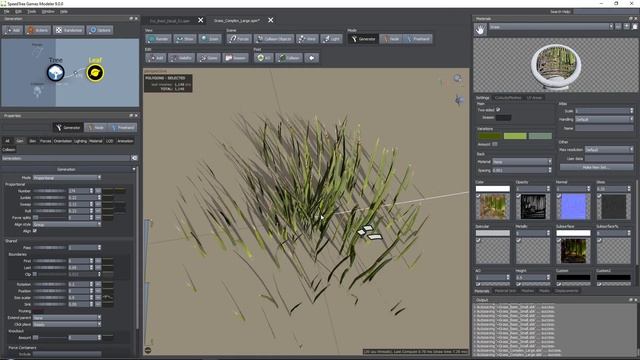Click the Subsurface grass texture thumbnail
The width and height of the screenshot is (640, 360).
pyautogui.click(x=573, y=251)
